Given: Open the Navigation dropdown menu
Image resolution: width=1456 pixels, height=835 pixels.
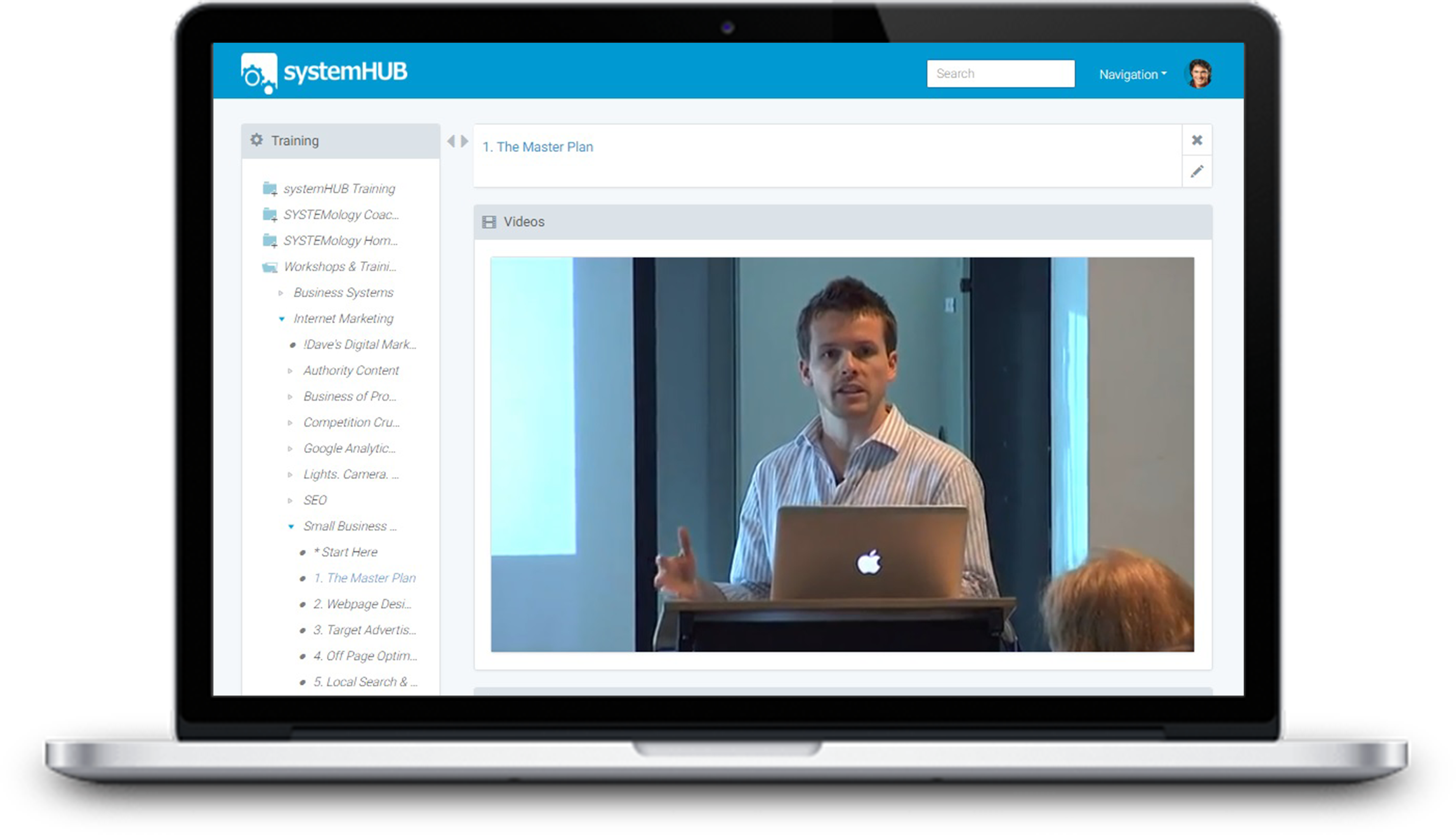Looking at the screenshot, I should 1132,75.
